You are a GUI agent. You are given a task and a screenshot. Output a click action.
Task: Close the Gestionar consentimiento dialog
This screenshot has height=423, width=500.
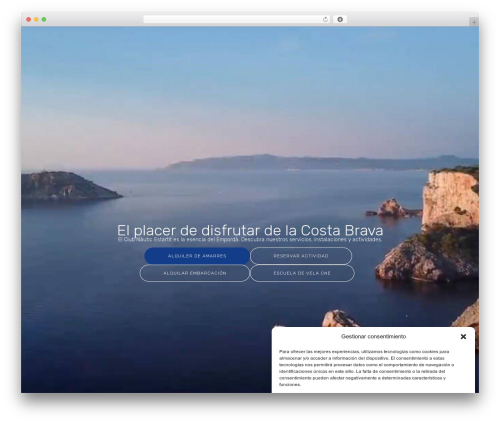click(x=463, y=337)
